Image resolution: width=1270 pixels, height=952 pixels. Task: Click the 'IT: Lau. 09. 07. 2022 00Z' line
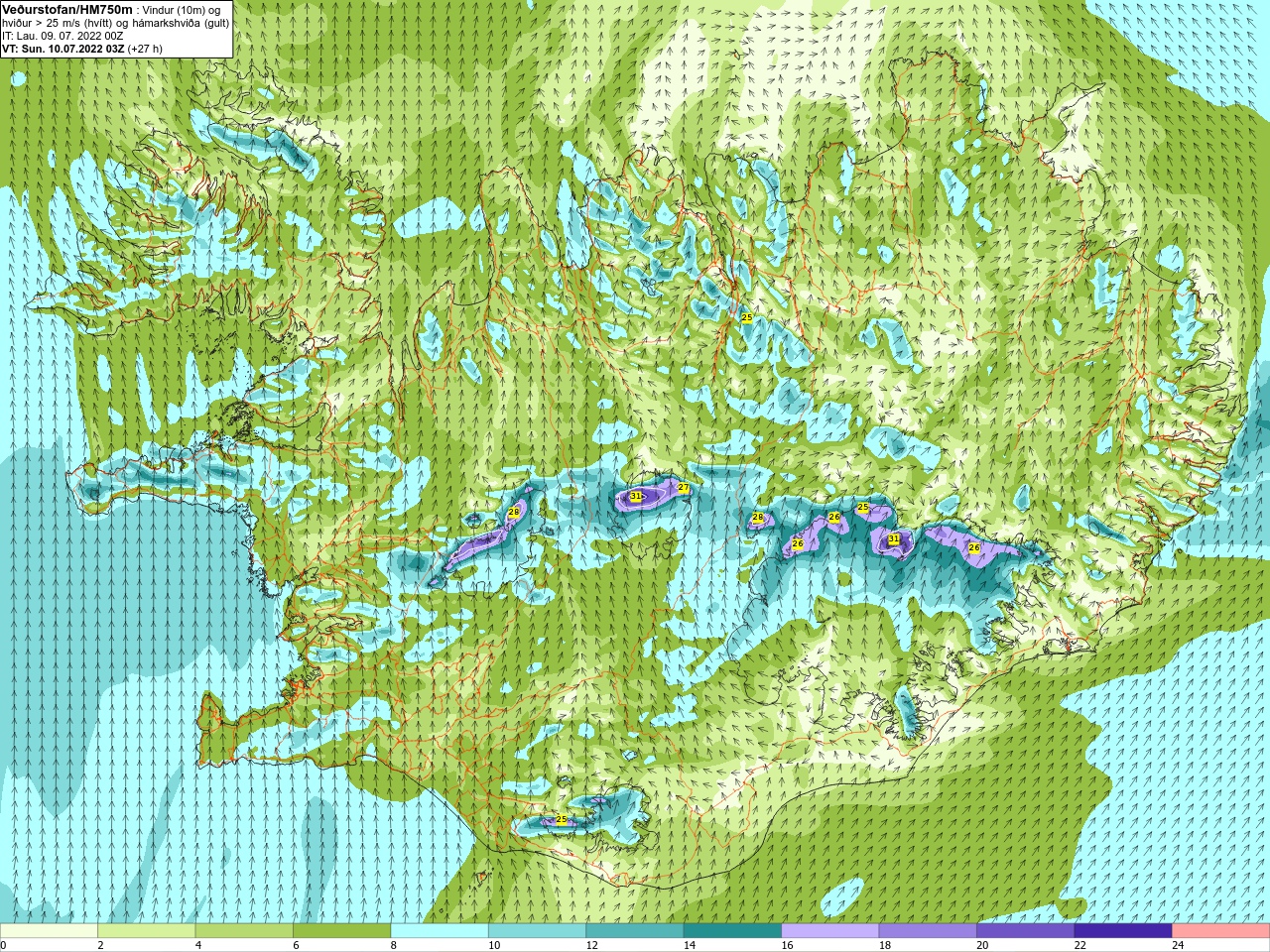(x=63, y=36)
